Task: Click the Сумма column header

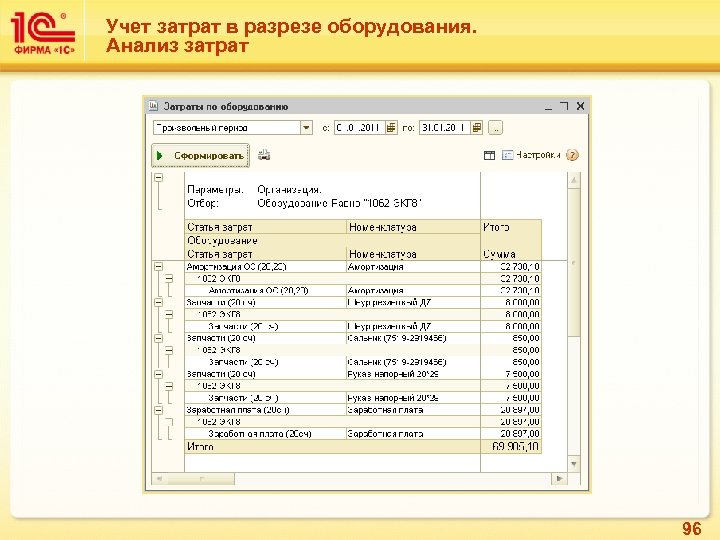Action: (x=511, y=253)
